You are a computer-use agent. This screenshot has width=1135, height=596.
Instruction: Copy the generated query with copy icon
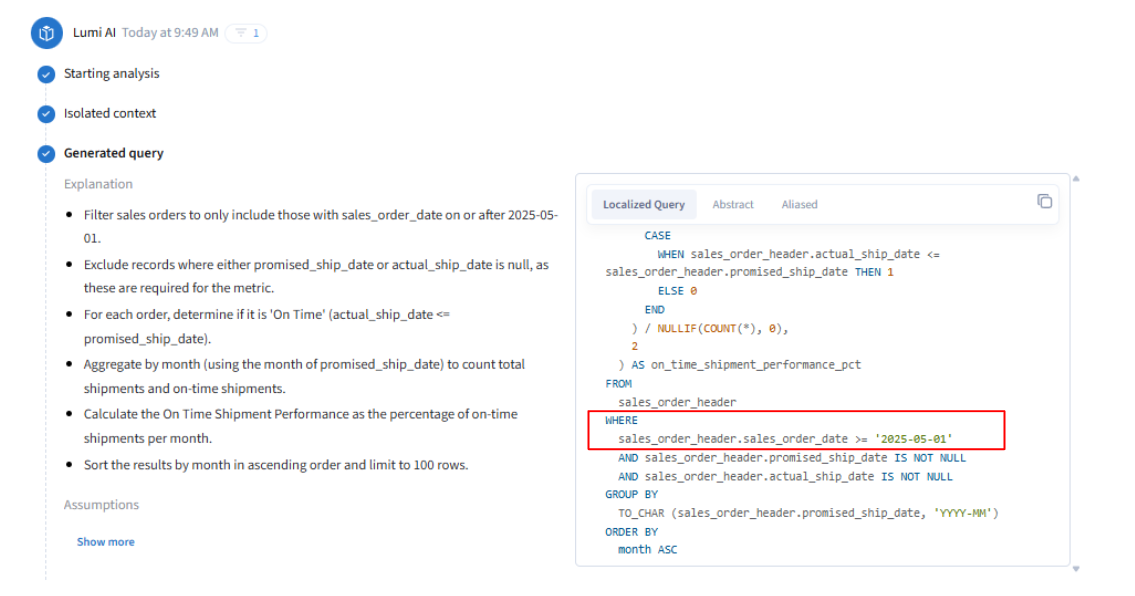click(1044, 201)
